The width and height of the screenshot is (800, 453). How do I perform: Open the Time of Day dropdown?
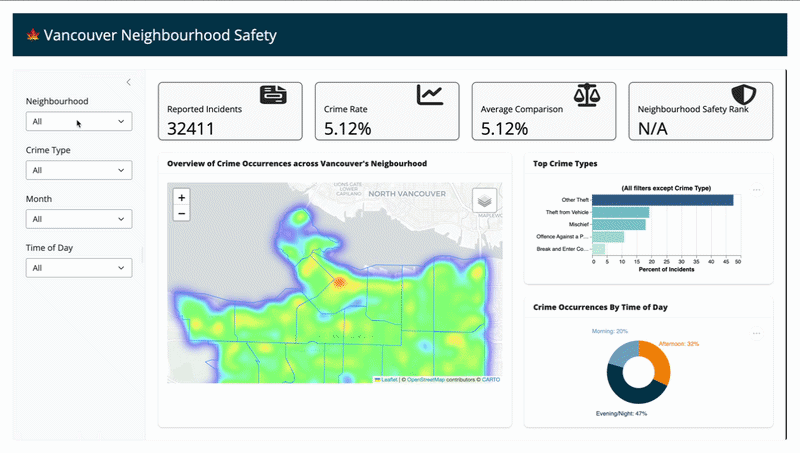pyautogui.click(x=79, y=268)
